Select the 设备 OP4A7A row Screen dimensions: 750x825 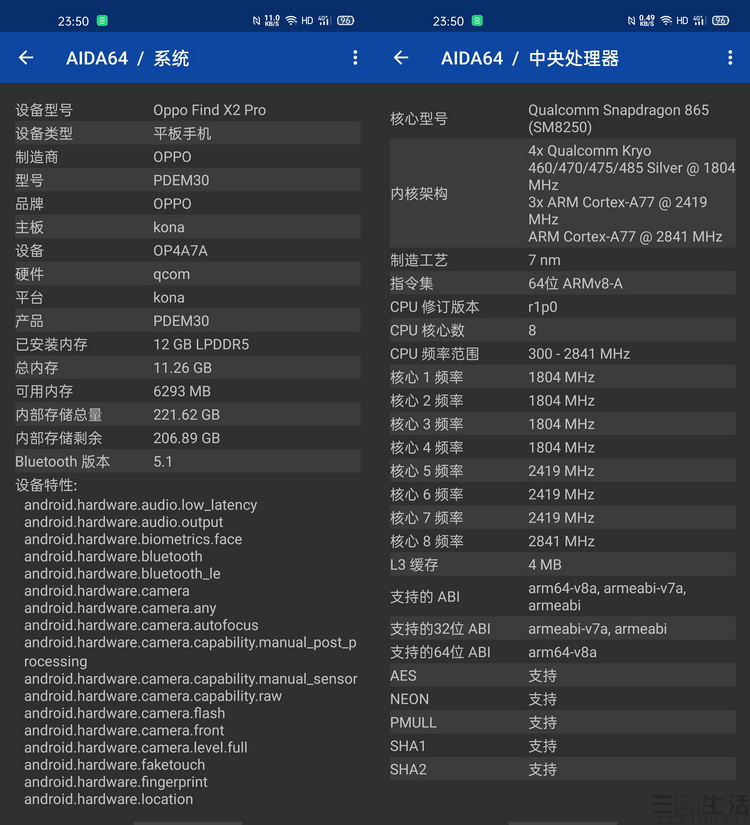187,250
